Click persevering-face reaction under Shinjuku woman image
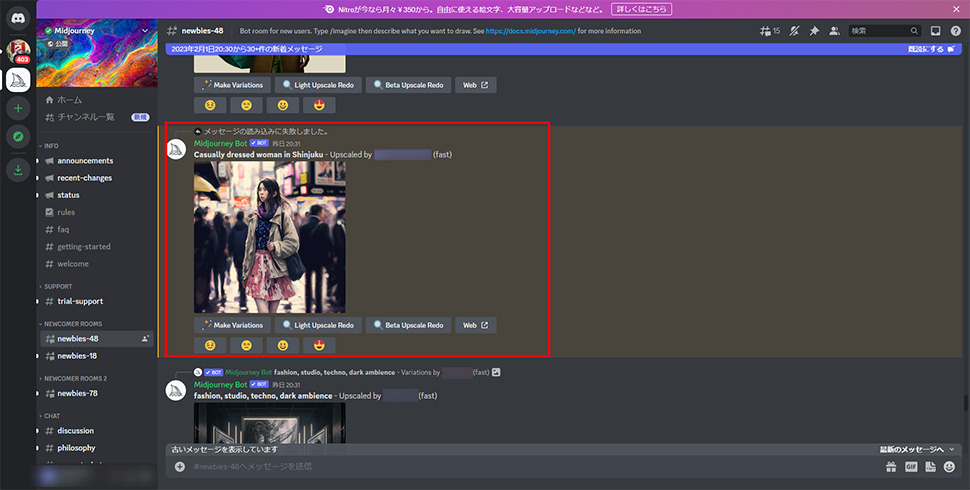970x490 pixels. (x=210, y=345)
